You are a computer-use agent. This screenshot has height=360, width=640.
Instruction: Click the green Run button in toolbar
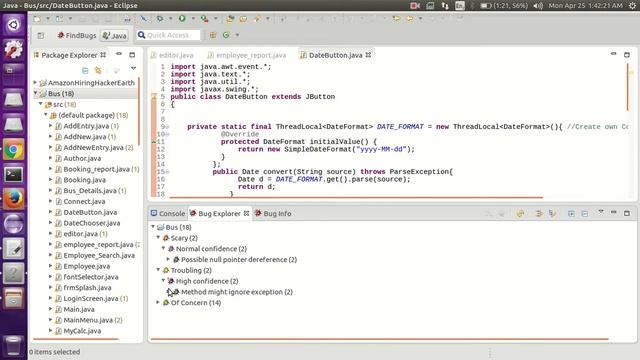pyautogui.click(x=182, y=19)
